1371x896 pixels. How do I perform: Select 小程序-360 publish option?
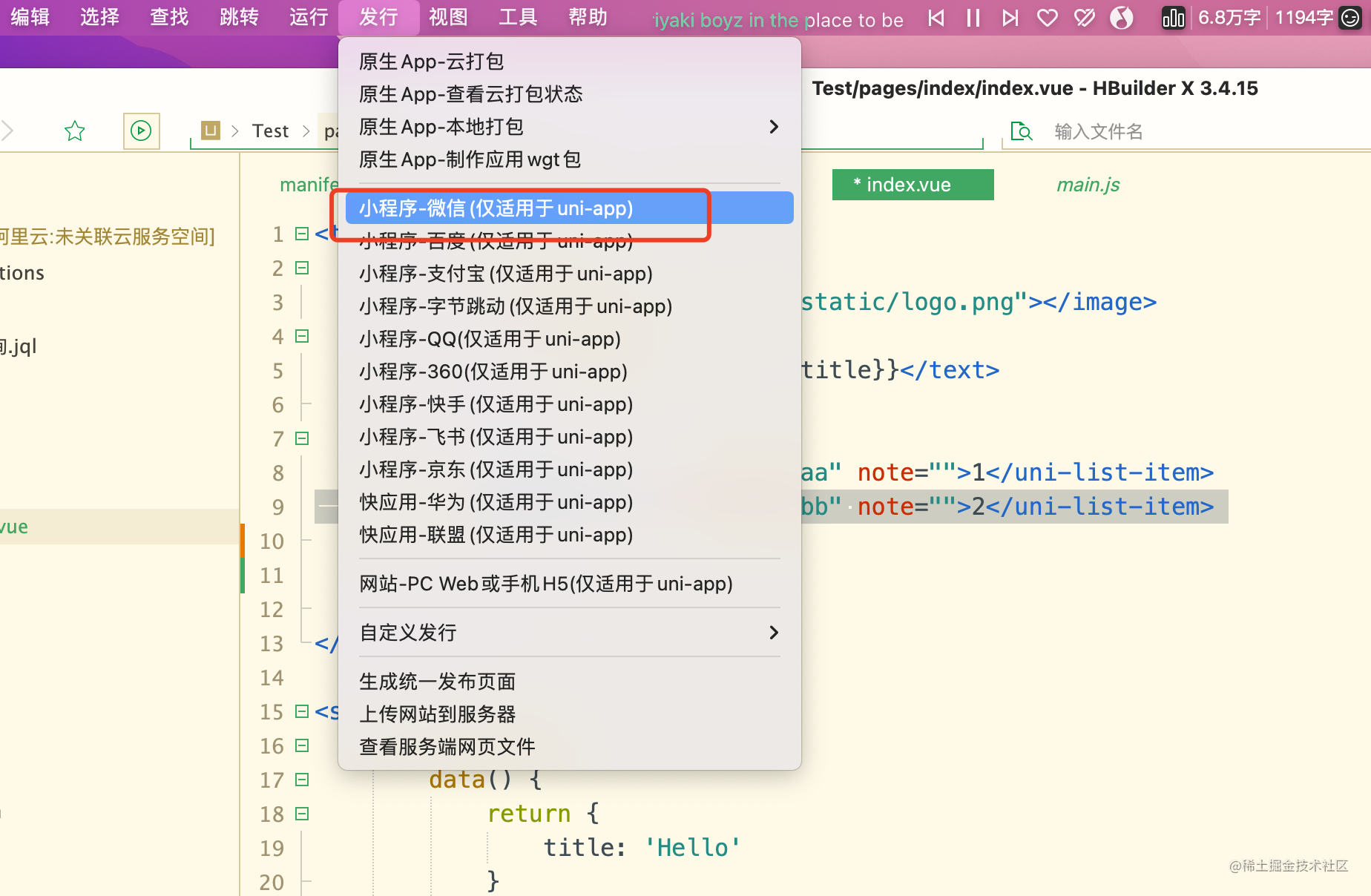point(569,372)
